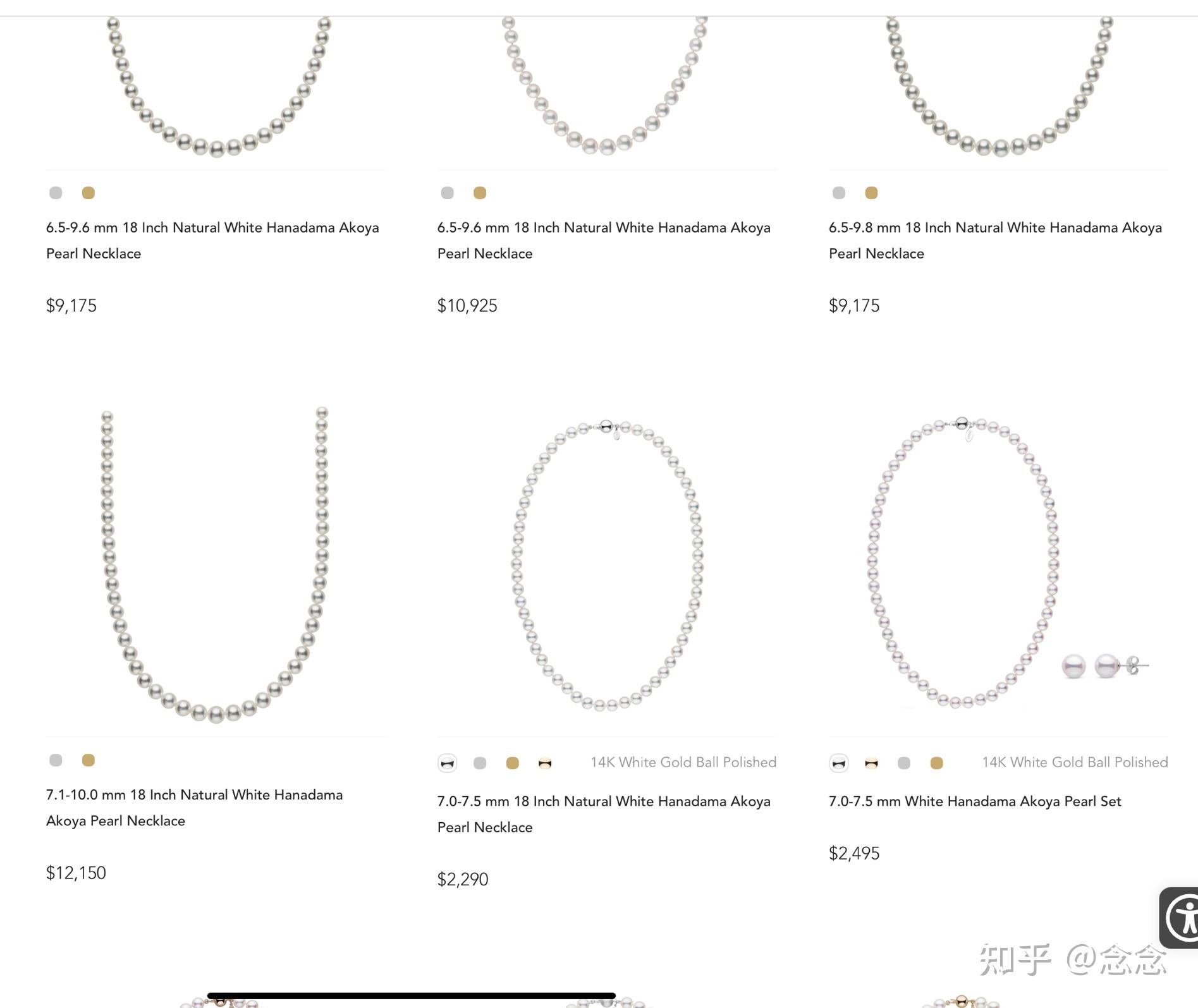
Task: Select silver swatch on first $9,175 necklace
Action: pyautogui.click(x=56, y=193)
